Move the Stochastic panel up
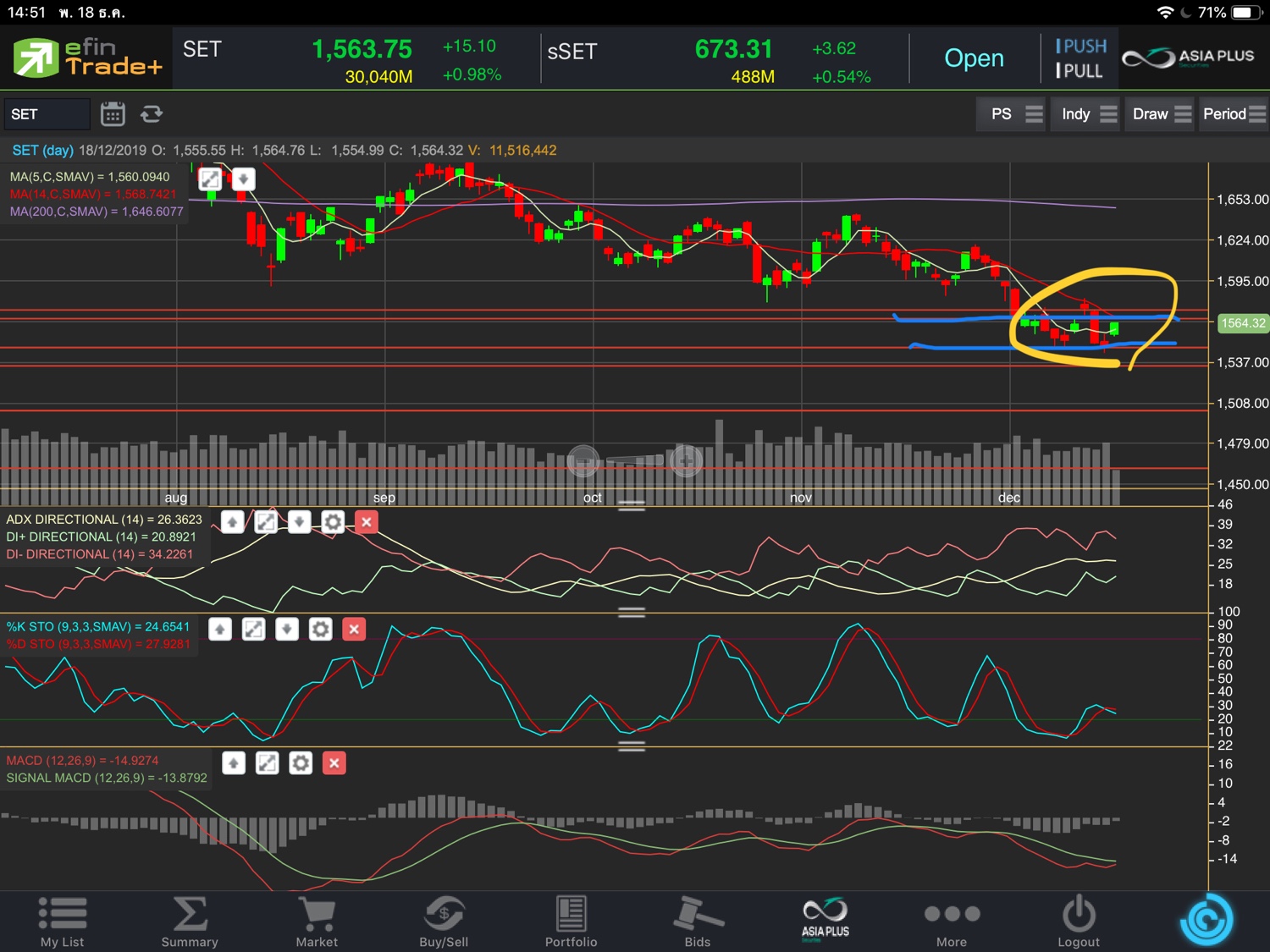This screenshot has height=952, width=1270. point(220,629)
